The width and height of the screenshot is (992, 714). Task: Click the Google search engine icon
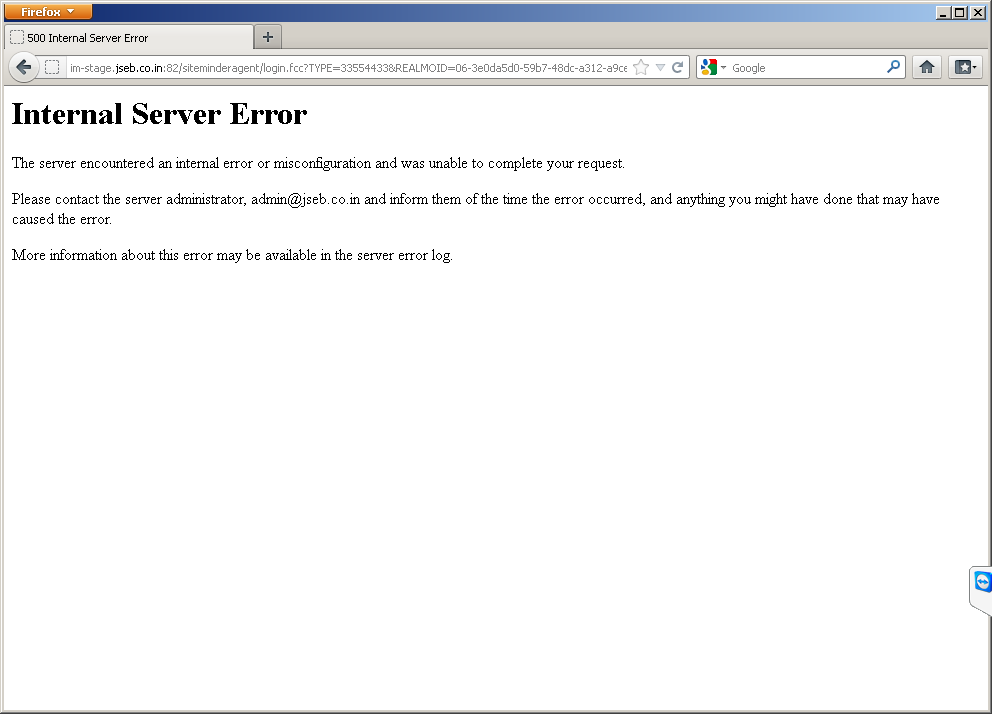(x=709, y=67)
